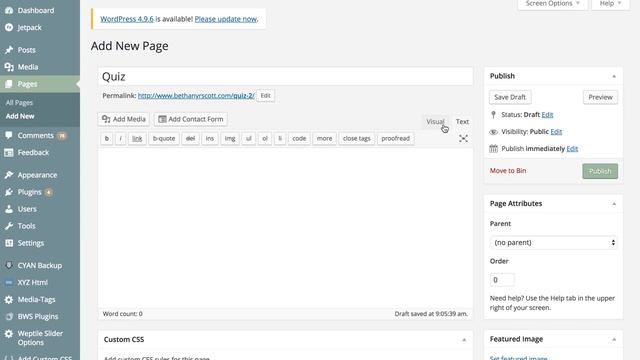Screen dimensions: 640x360
Task: Toggle distraction-free fullscreen writing icon
Action: coord(463,138)
